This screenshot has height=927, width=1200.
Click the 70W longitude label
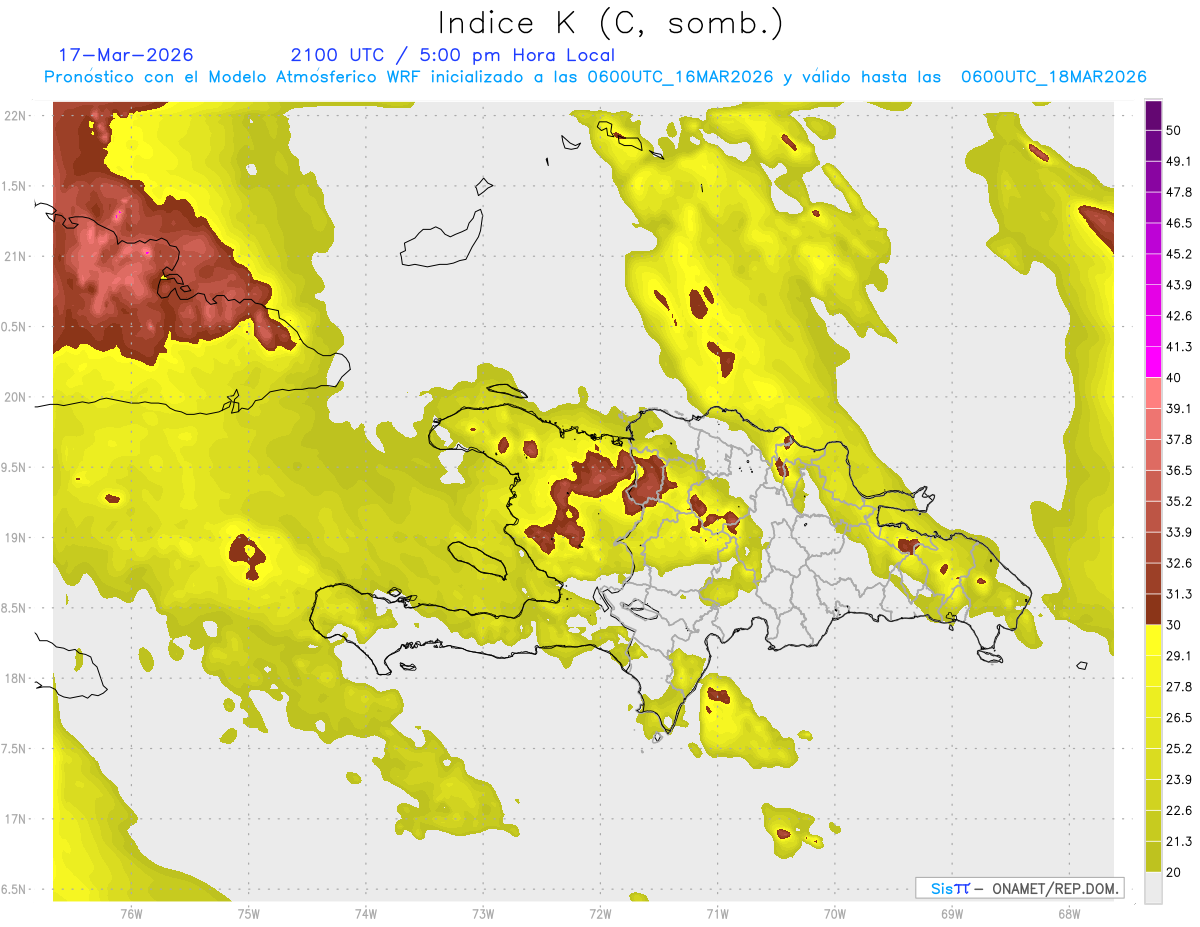click(x=834, y=914)
